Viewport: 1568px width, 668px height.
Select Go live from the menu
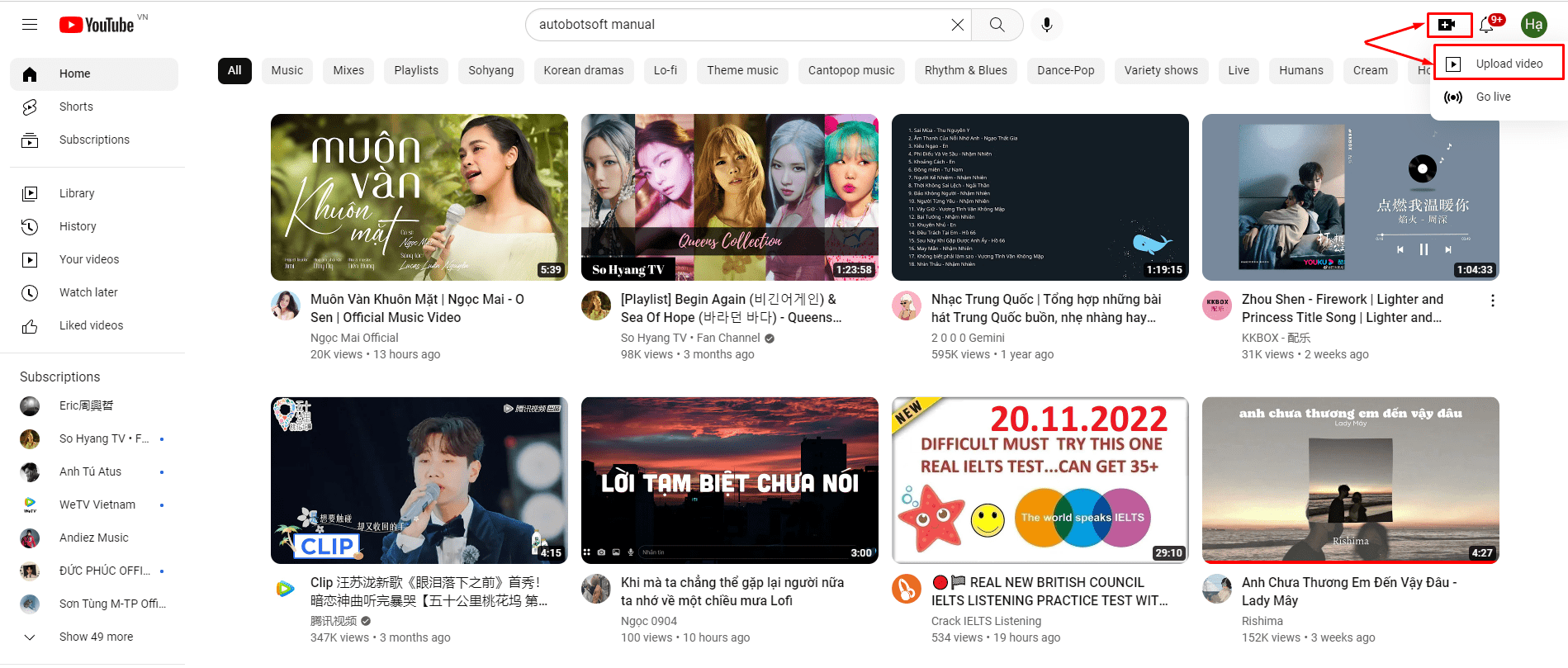[1499, 97]
